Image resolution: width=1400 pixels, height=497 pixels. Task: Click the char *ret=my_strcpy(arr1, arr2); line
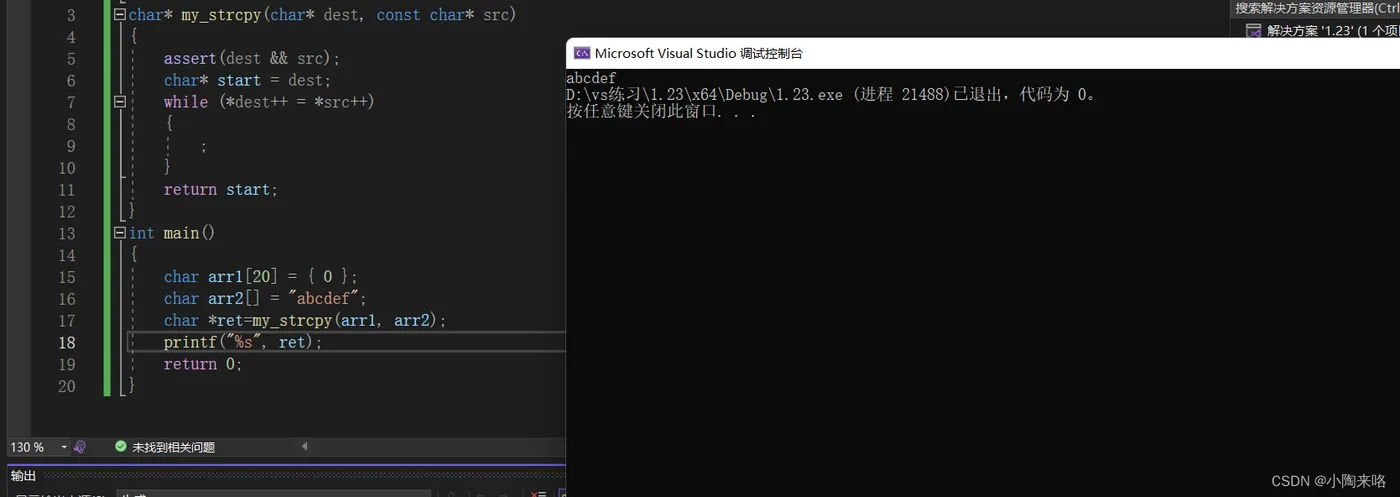[x=305, y=321]
